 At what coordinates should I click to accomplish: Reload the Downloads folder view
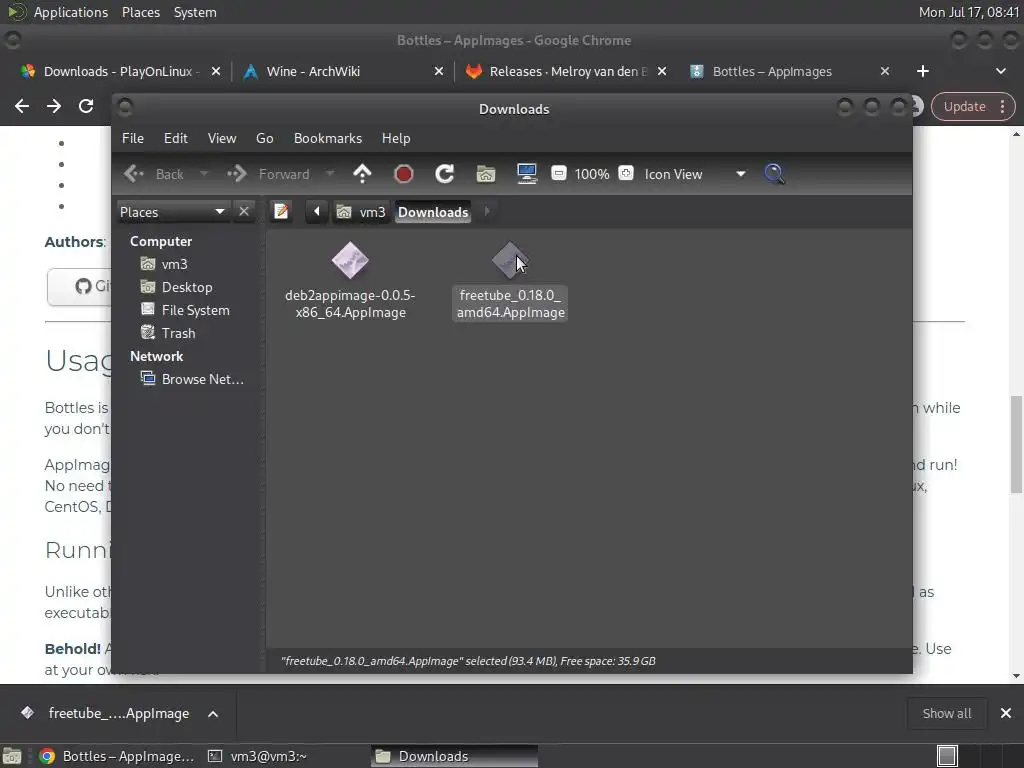(445, 174)
